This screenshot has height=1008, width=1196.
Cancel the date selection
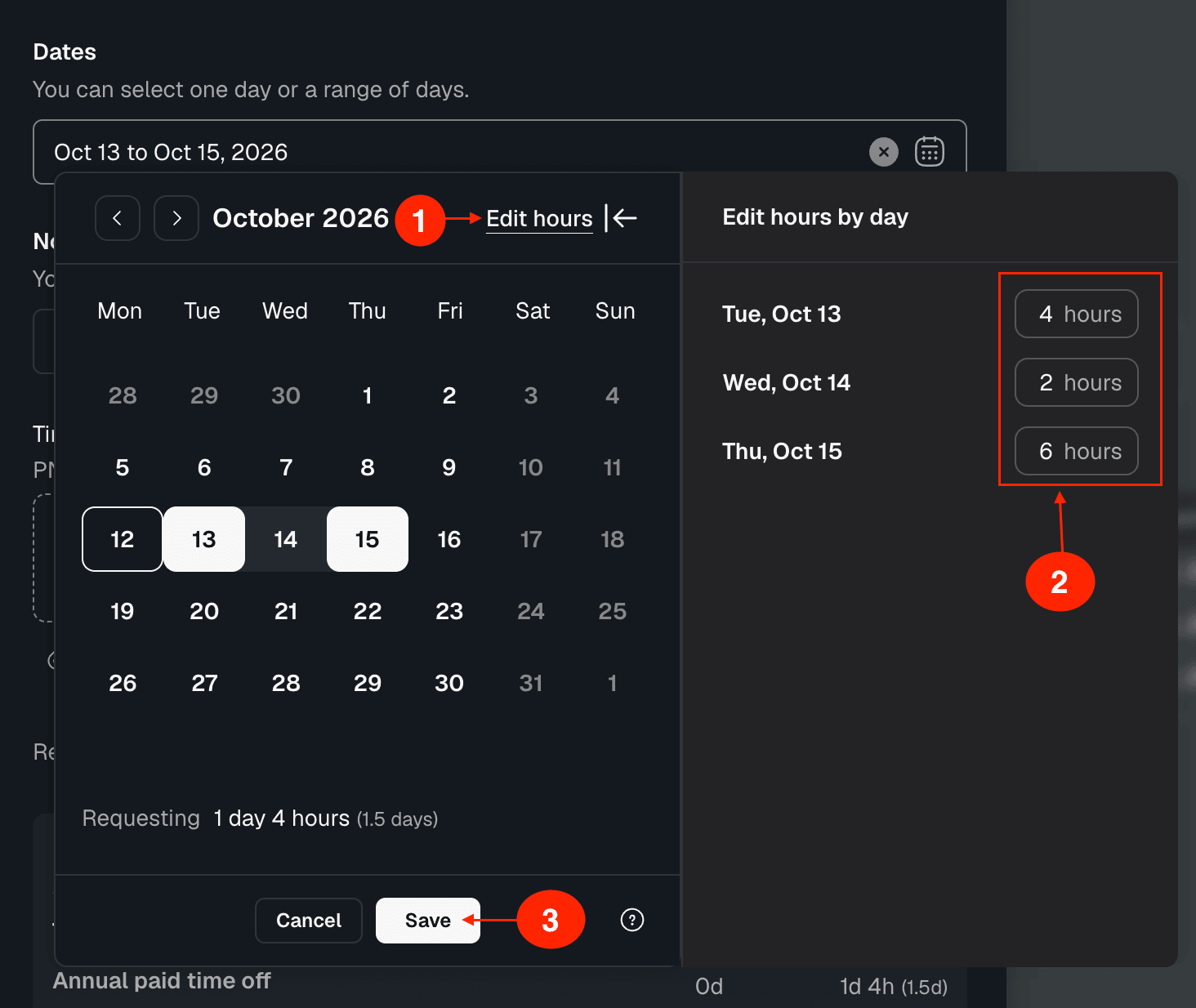pyautogui.click(x=309, y=921)
